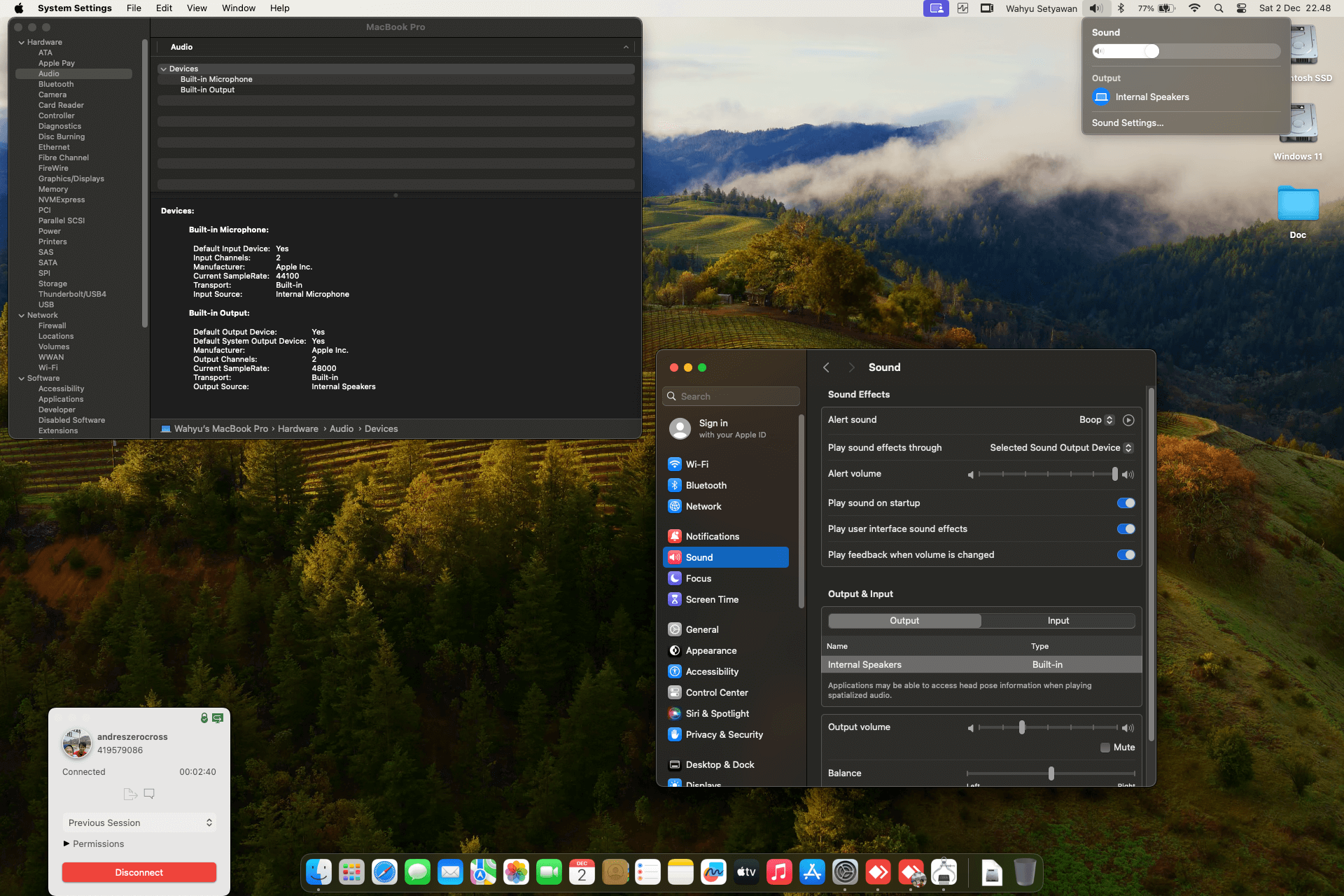Open Notifications in the settings sidebar
This screenshot has width=1344, height=896.
click(712, 536)
